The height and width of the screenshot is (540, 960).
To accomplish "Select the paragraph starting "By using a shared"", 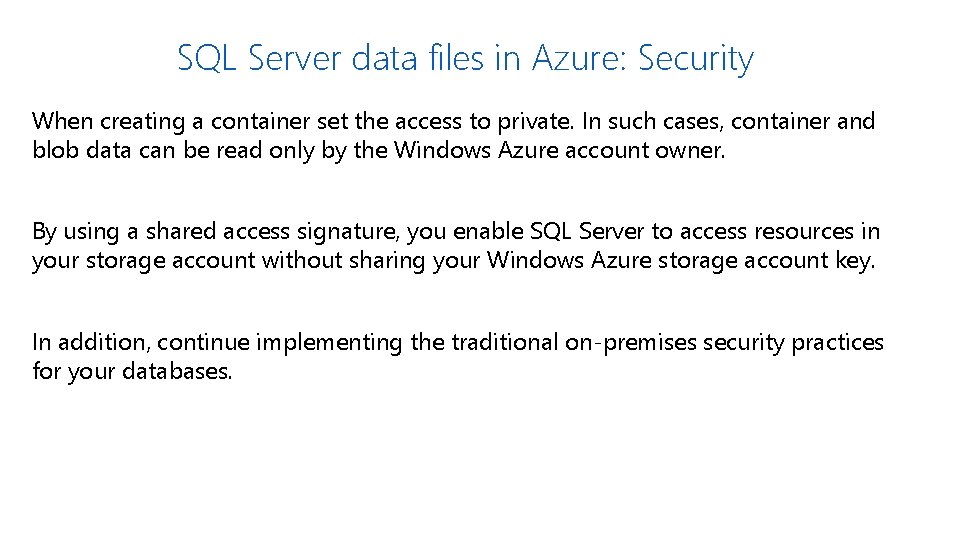I will click(456, 246).
